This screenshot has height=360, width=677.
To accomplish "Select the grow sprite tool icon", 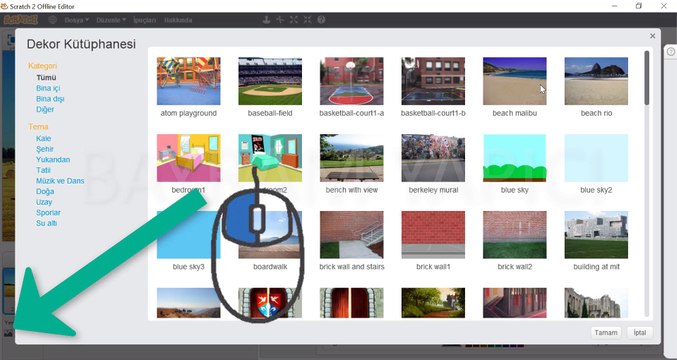I will 294,20.
